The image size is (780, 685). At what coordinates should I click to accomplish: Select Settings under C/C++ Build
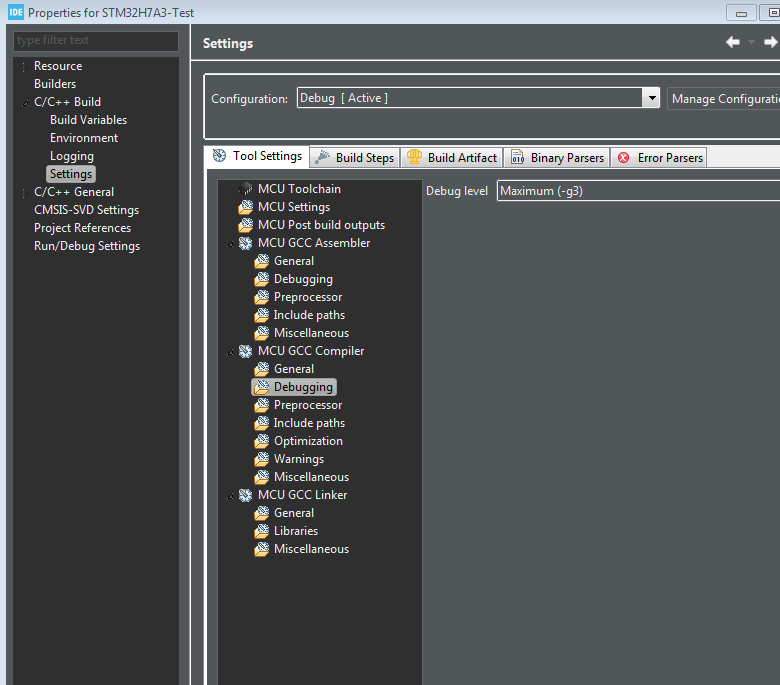[71, 174]
